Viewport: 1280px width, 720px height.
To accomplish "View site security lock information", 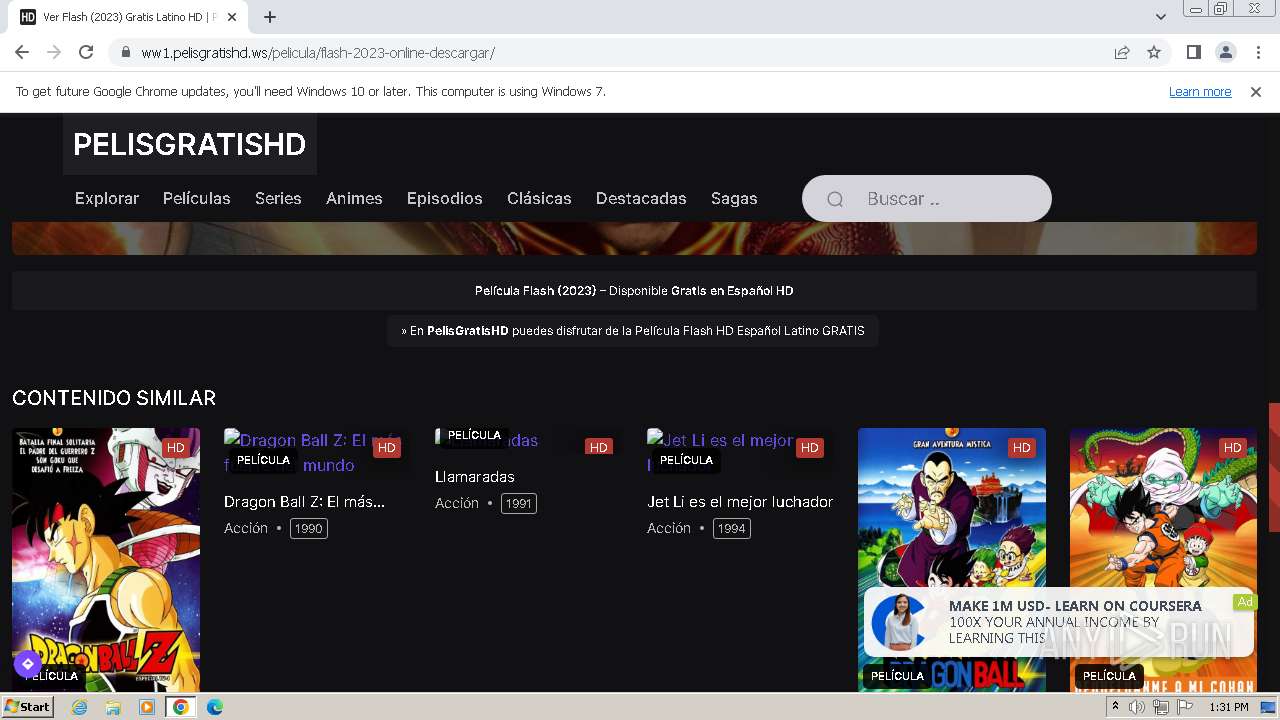I will (125, 52).
